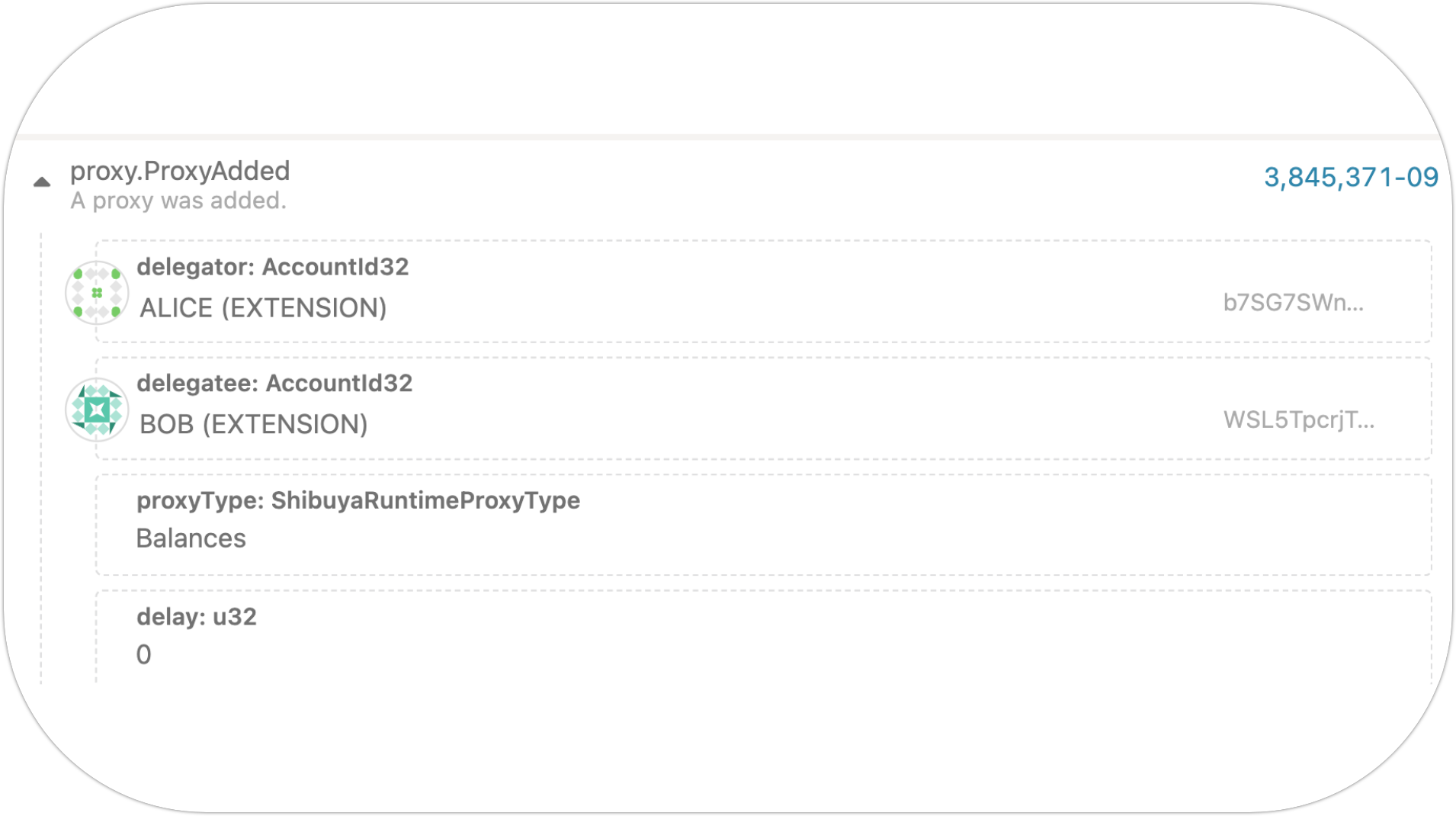
Task: Click the delegatee: AccountId32 label
Action: tap(274, 383)
